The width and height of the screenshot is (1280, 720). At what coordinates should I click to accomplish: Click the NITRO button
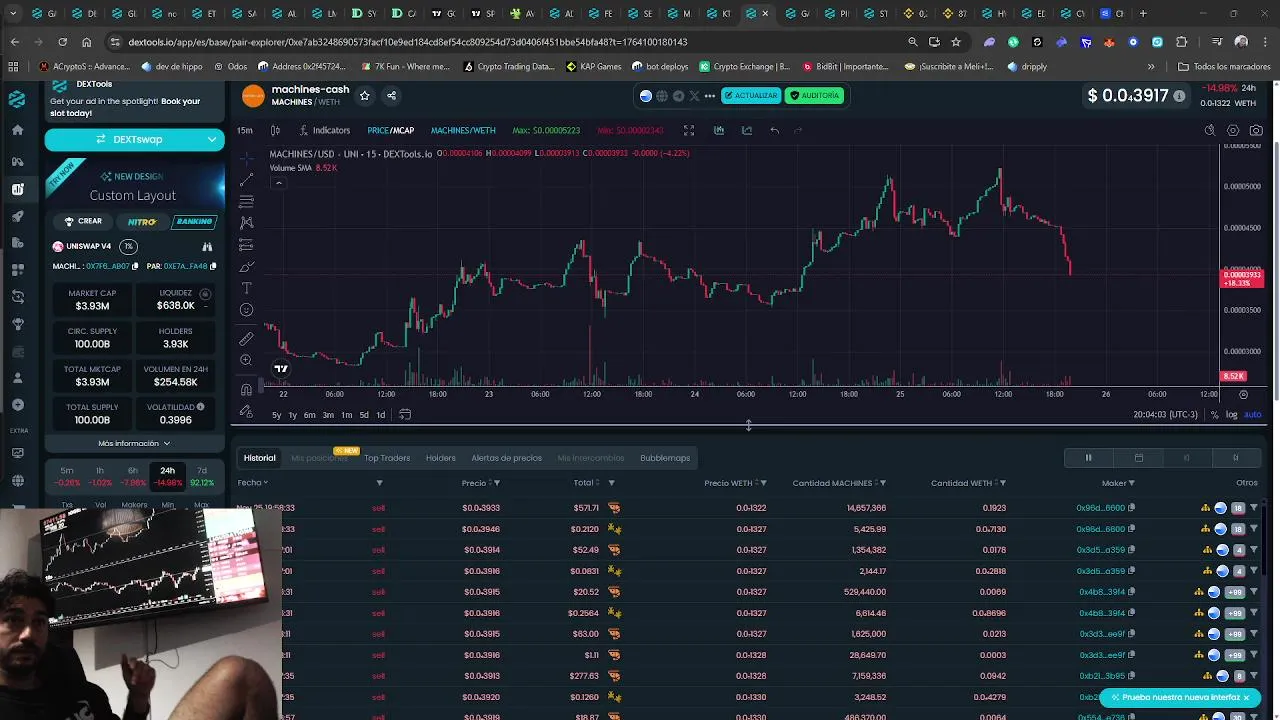point(141,221)
